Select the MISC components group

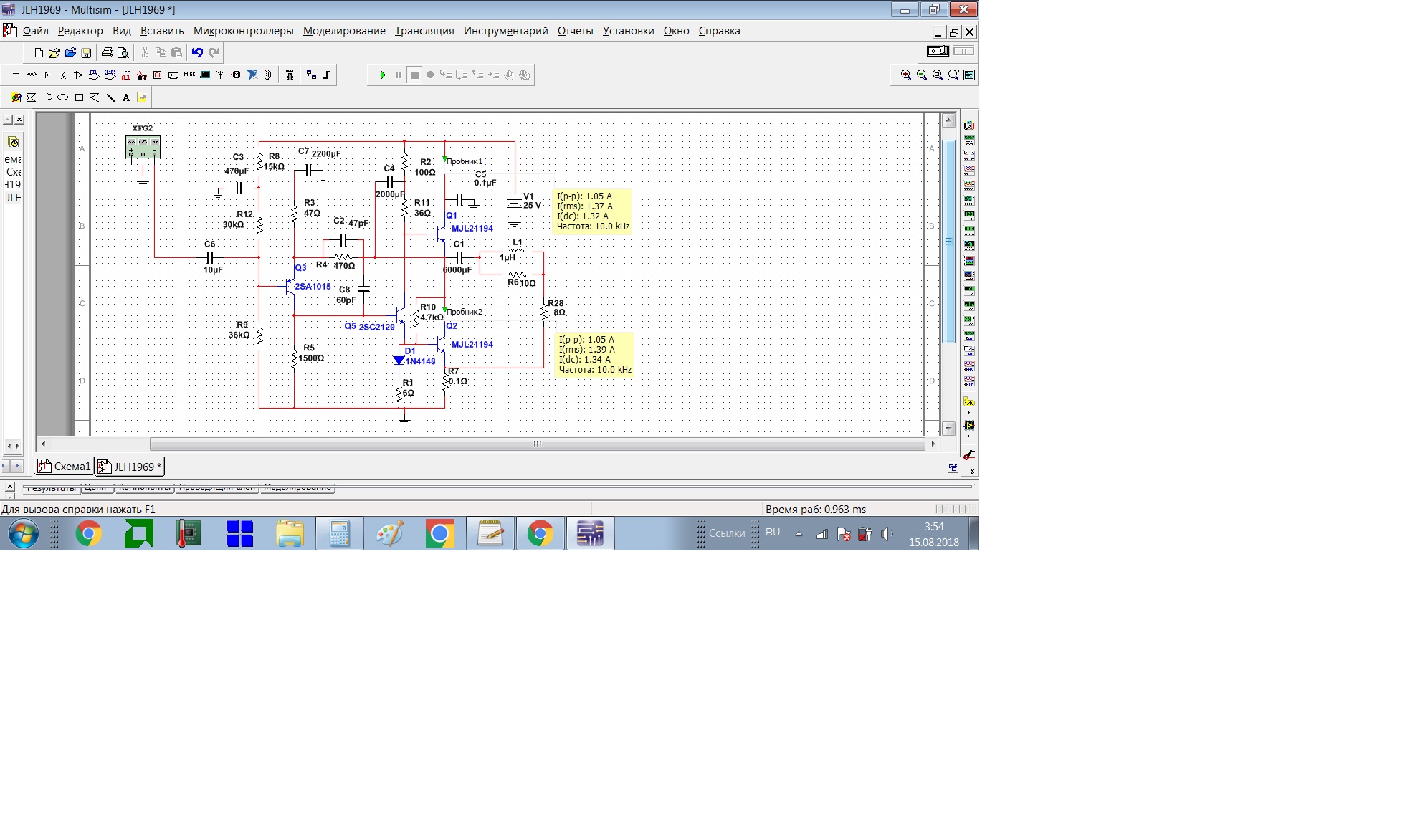[189, 75]
